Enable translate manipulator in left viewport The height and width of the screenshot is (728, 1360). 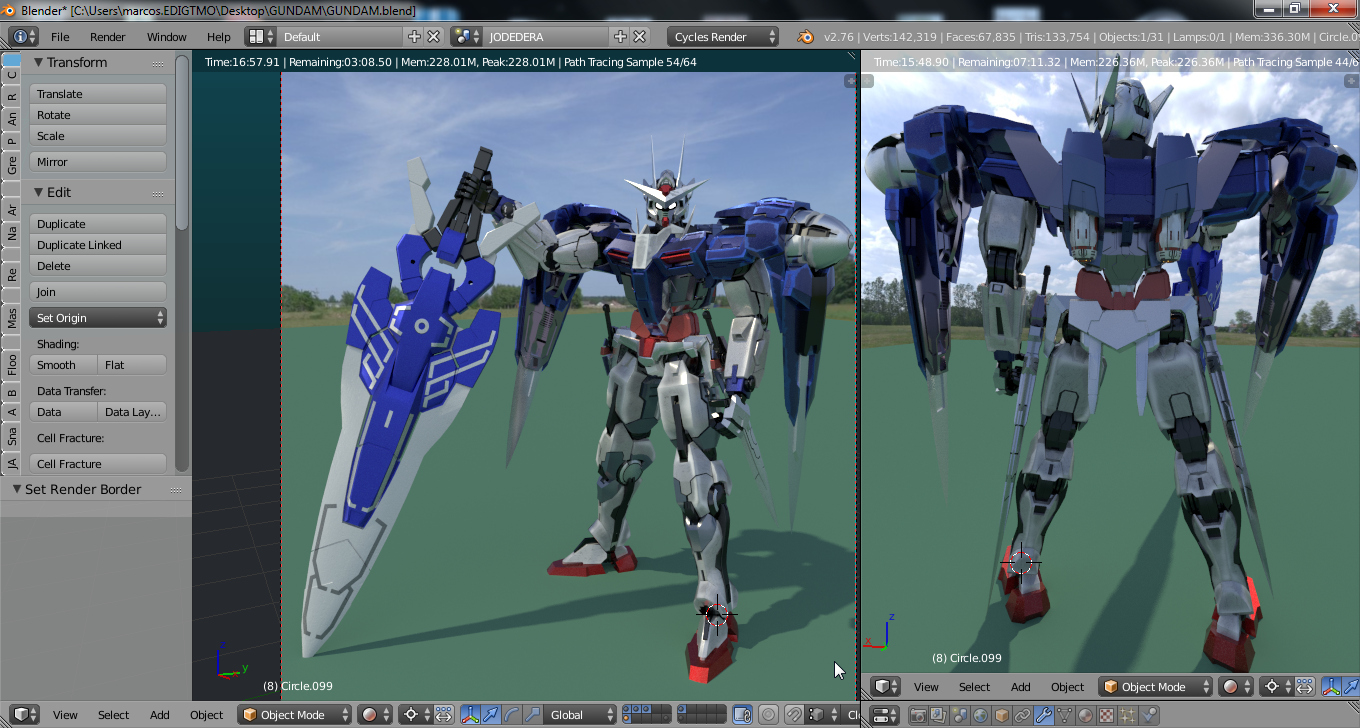pos(491,715)
